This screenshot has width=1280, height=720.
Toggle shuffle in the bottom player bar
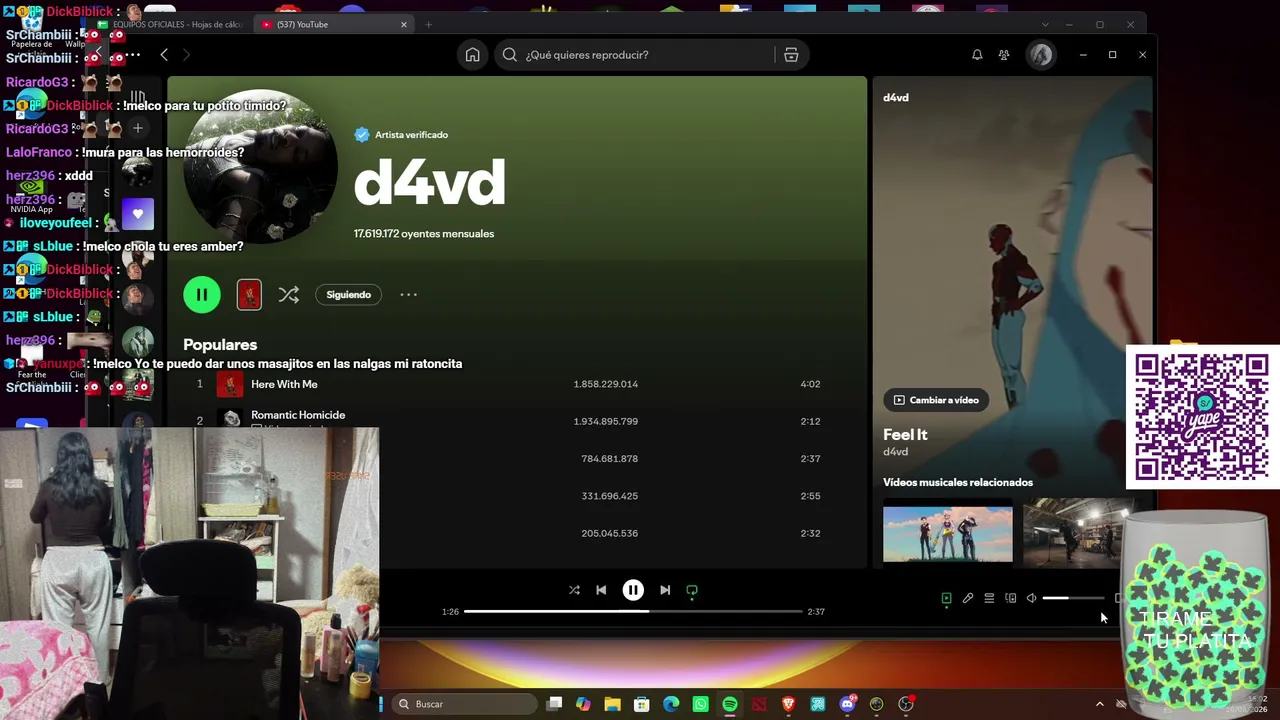(574, 590)
